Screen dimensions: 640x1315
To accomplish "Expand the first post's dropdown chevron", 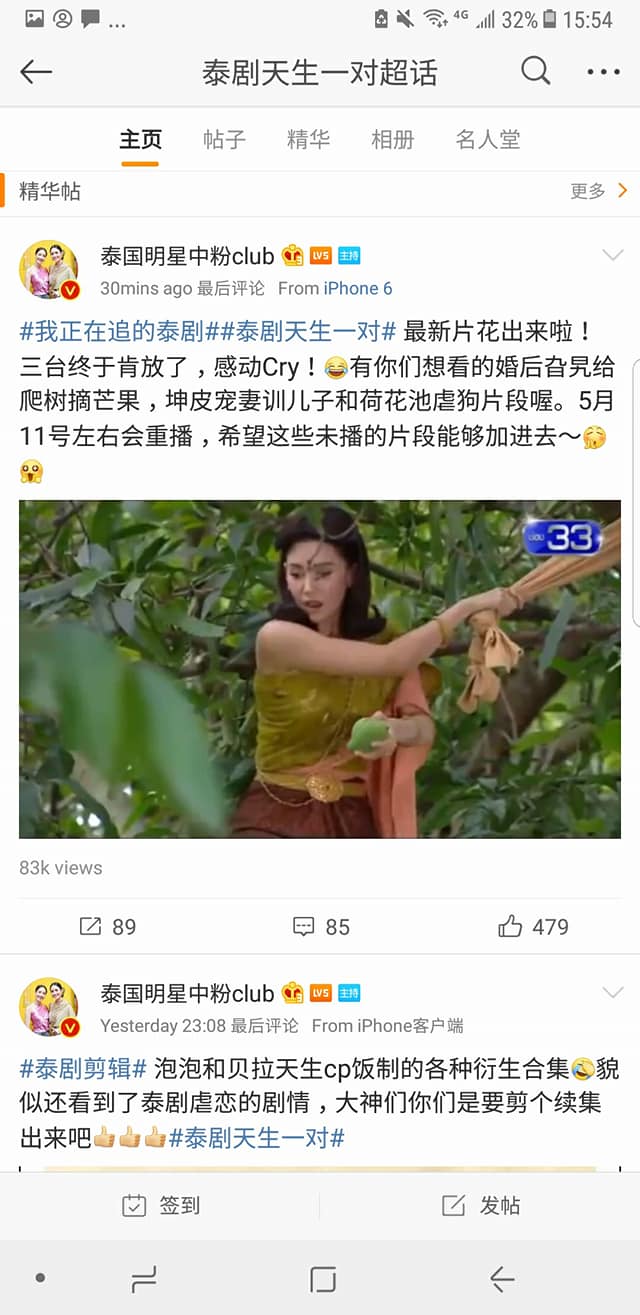I will tap(612, 255).
